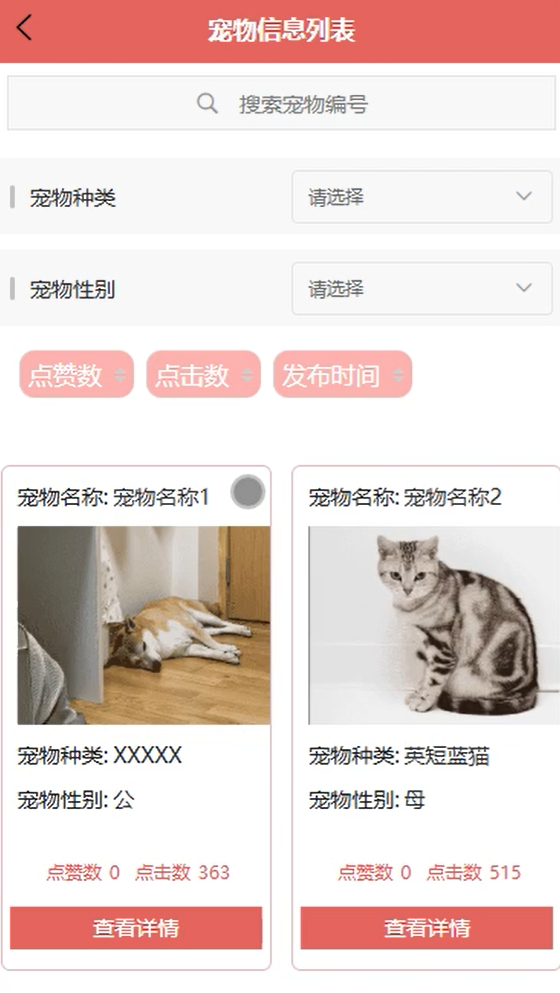
Task: Click the 点击数 sort arrows icon
Action: (247, 376)
